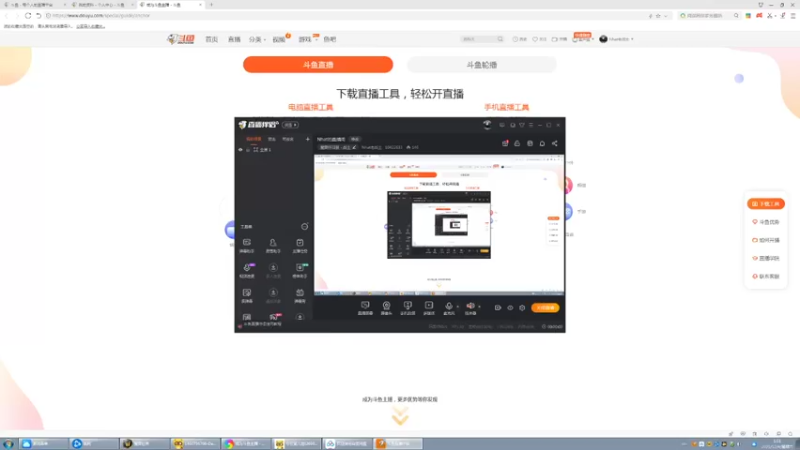Open the streaming app avatar icon
Screen dimensions: 800x450
(487, 124)
